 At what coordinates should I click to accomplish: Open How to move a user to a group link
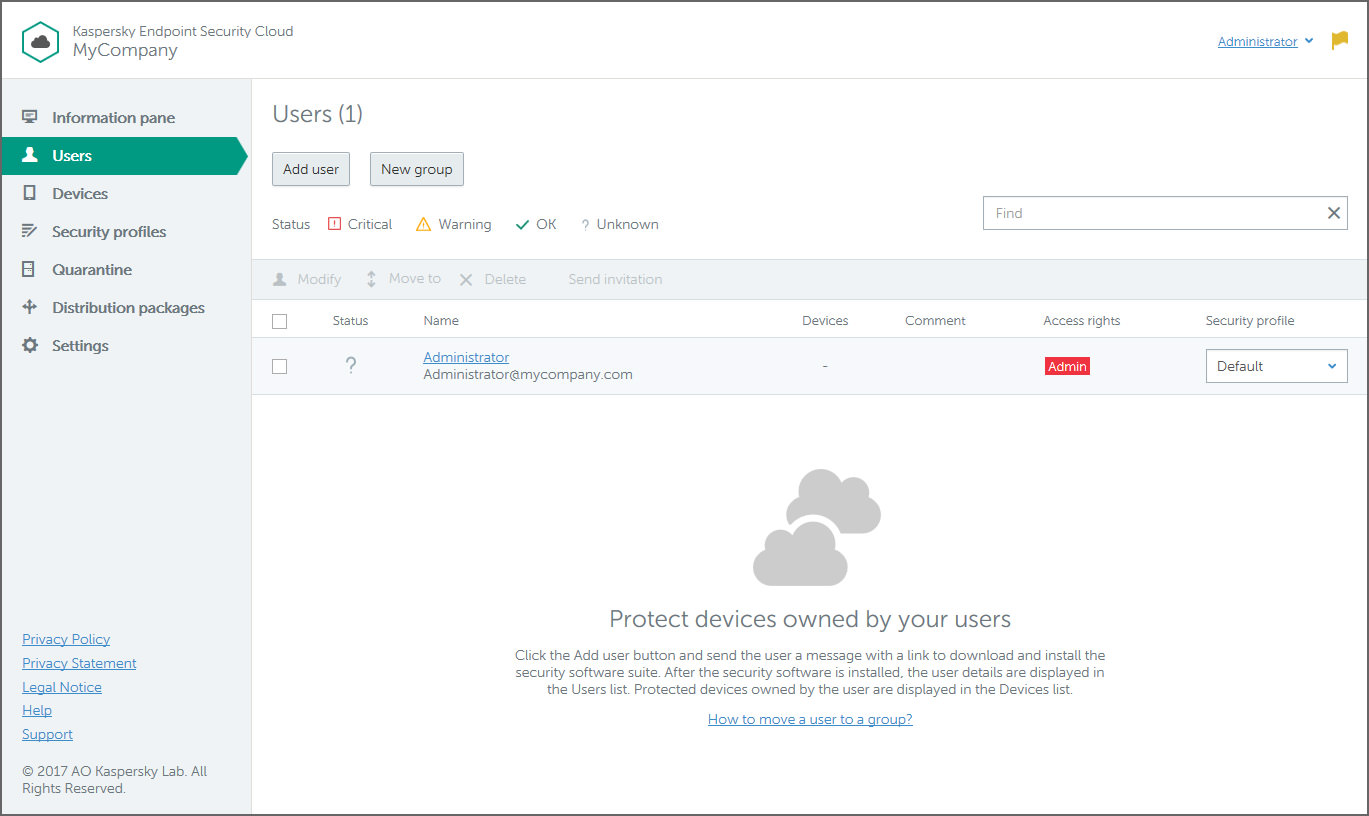(810, 719)
